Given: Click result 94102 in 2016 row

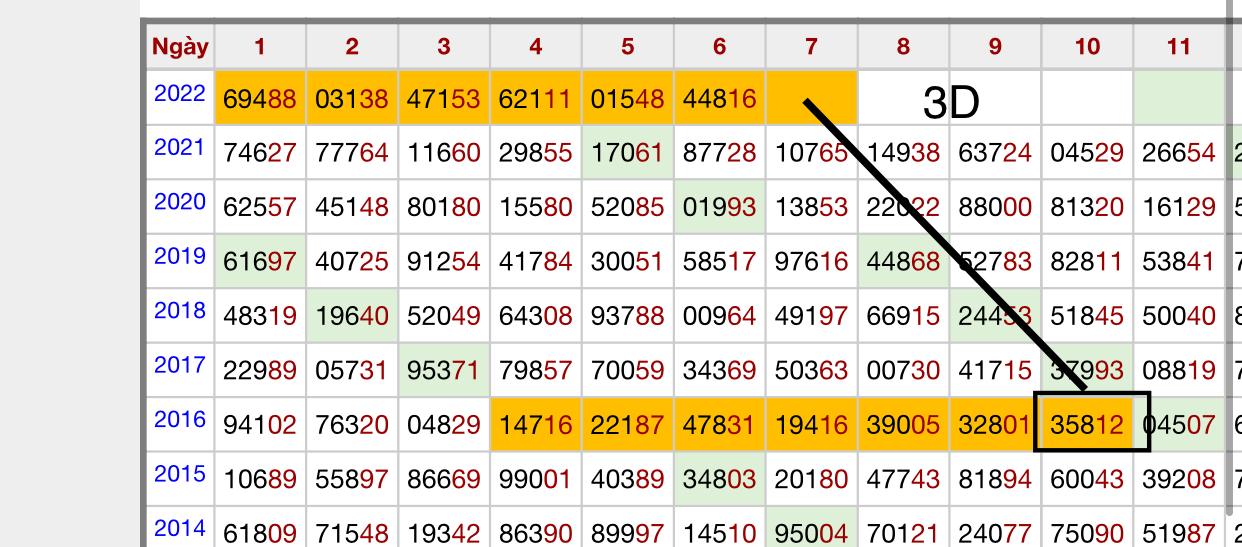Looking at the screenshot, I should click(x=260, y=424).
